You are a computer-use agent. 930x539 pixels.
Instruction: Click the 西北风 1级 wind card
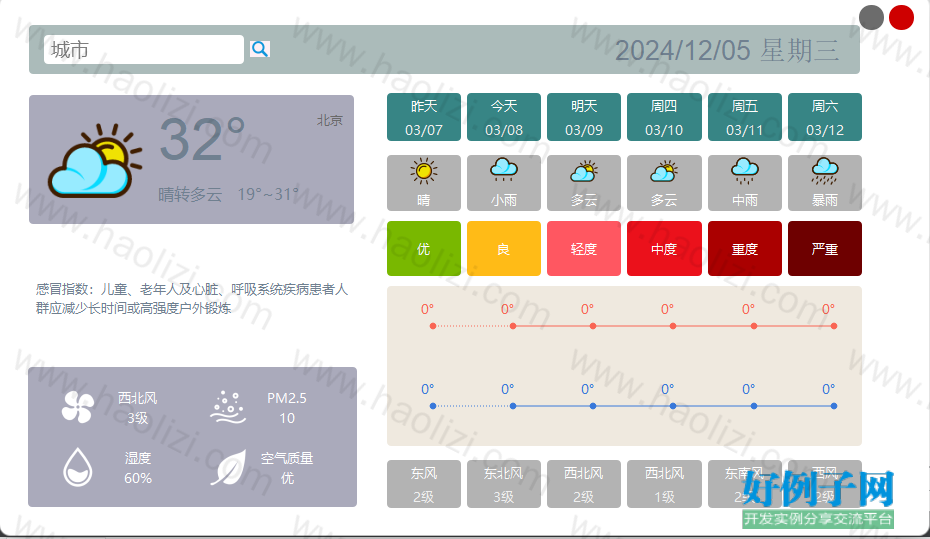click(664, 484)
